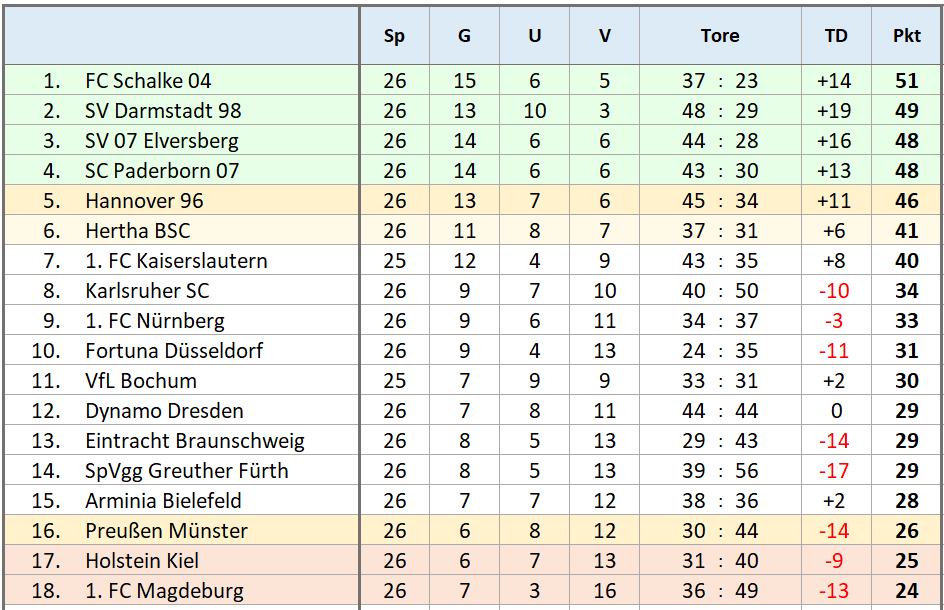Click the Pkt column header
The image size is (944, 610).
907,36
